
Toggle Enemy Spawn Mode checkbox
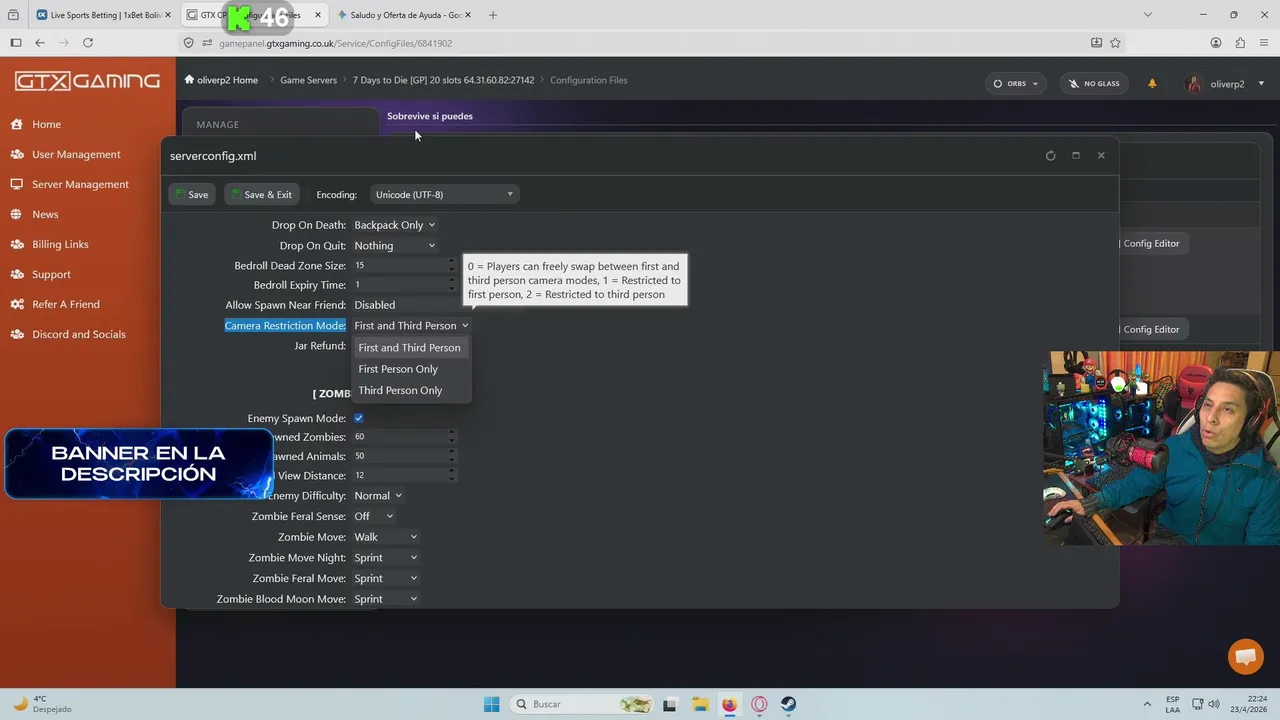[359, 418]
